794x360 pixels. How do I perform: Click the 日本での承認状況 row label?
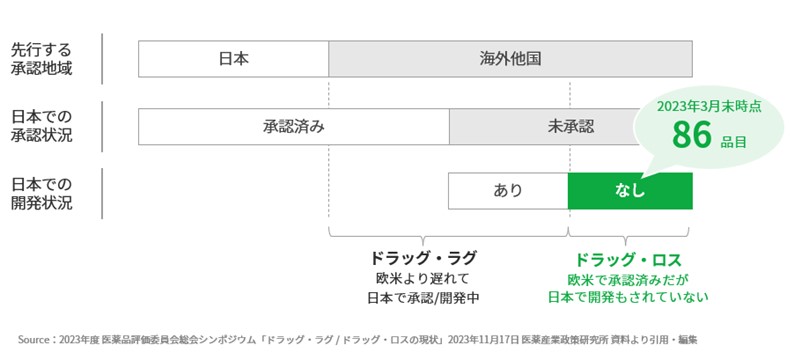pos(42,127)
